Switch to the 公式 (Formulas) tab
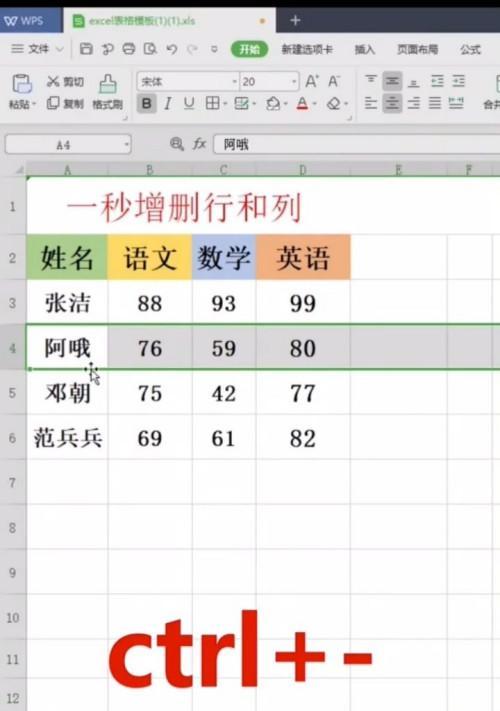The height and width of the screenshot is (711, 500). (470, 49)
